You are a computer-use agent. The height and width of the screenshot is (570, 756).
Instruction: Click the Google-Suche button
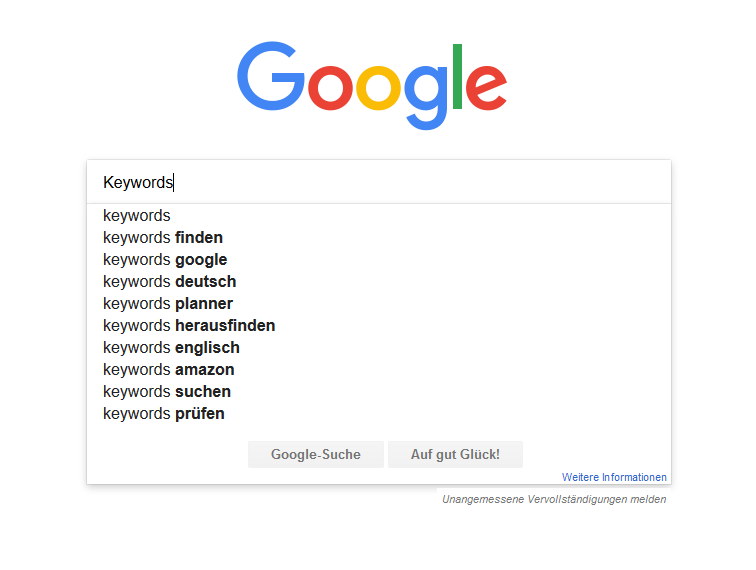[x=316, y=454]
